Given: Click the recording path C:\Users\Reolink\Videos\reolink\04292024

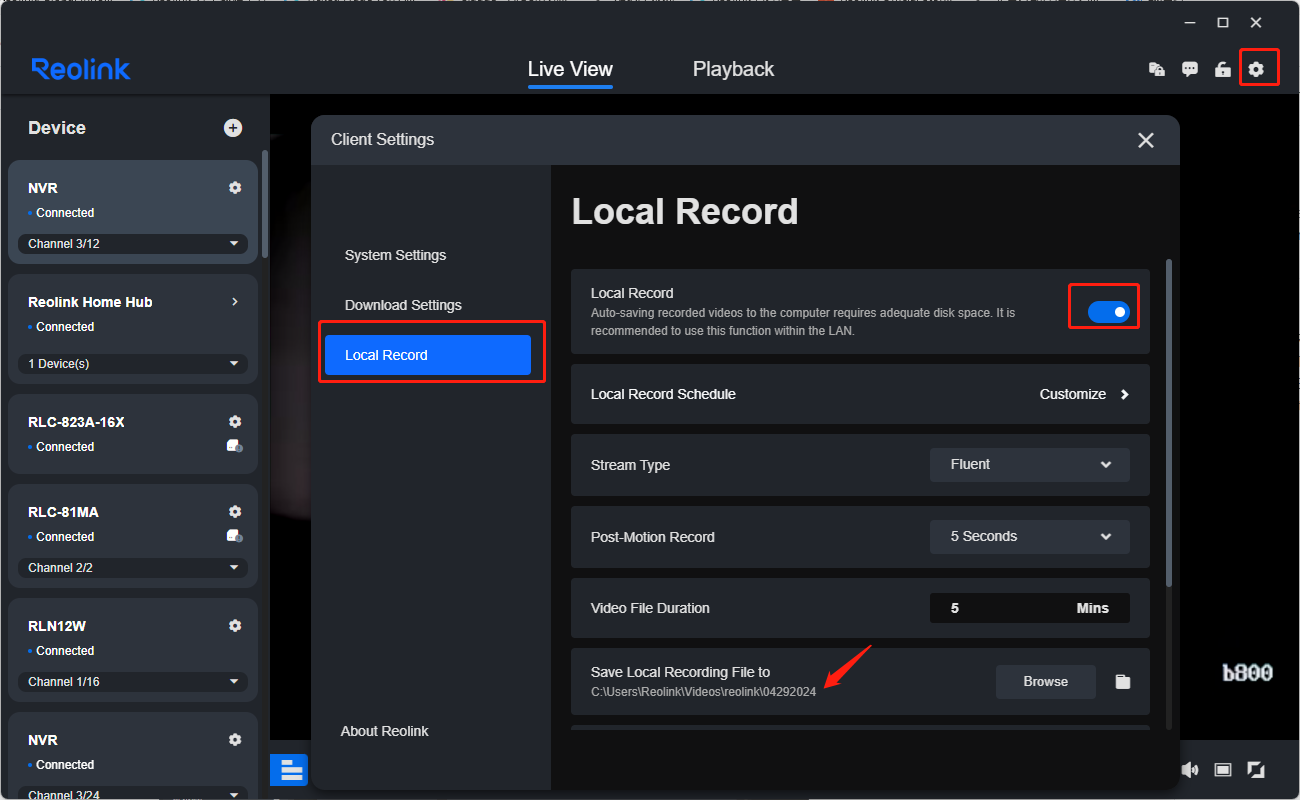Looking at the screenshot, I should point(703,692).
